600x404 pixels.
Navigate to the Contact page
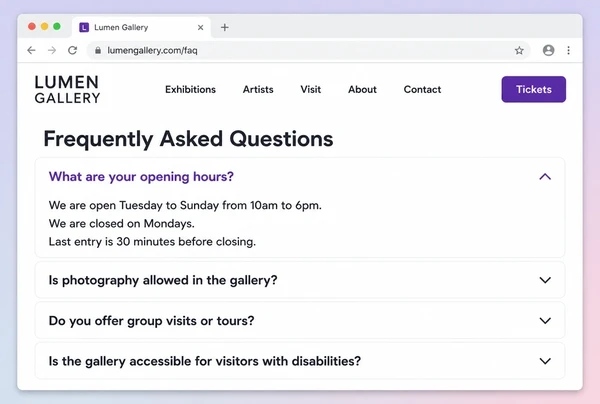(422, 90)
